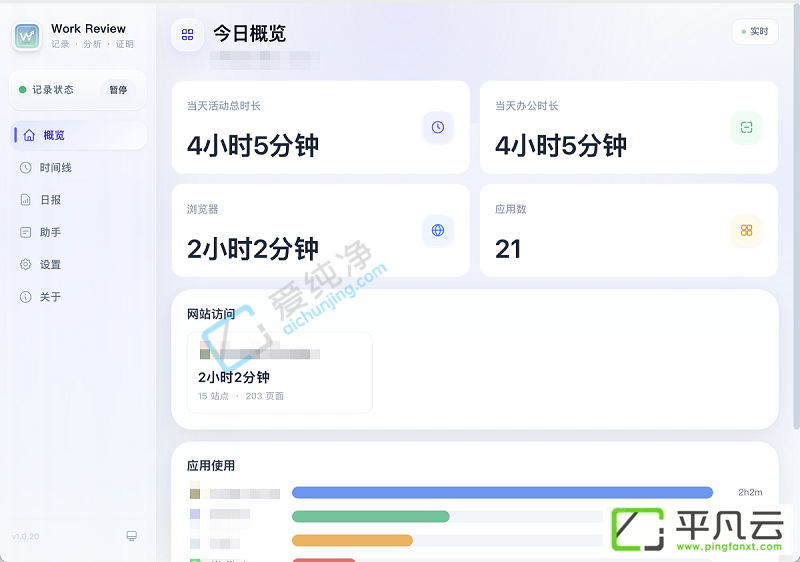Click the clock icon beside 时间线
800x562 pixels.
(26, 167)
